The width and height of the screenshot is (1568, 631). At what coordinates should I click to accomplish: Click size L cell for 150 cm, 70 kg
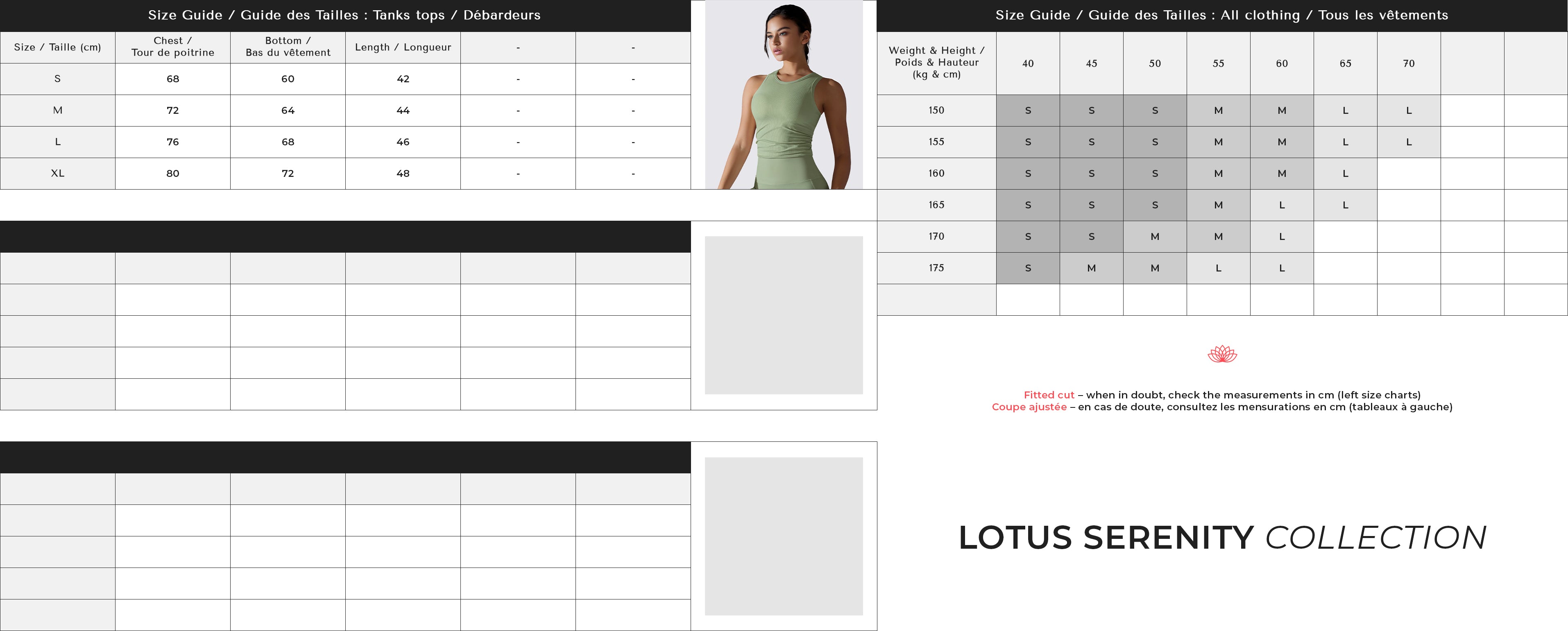pos(1408,111)
